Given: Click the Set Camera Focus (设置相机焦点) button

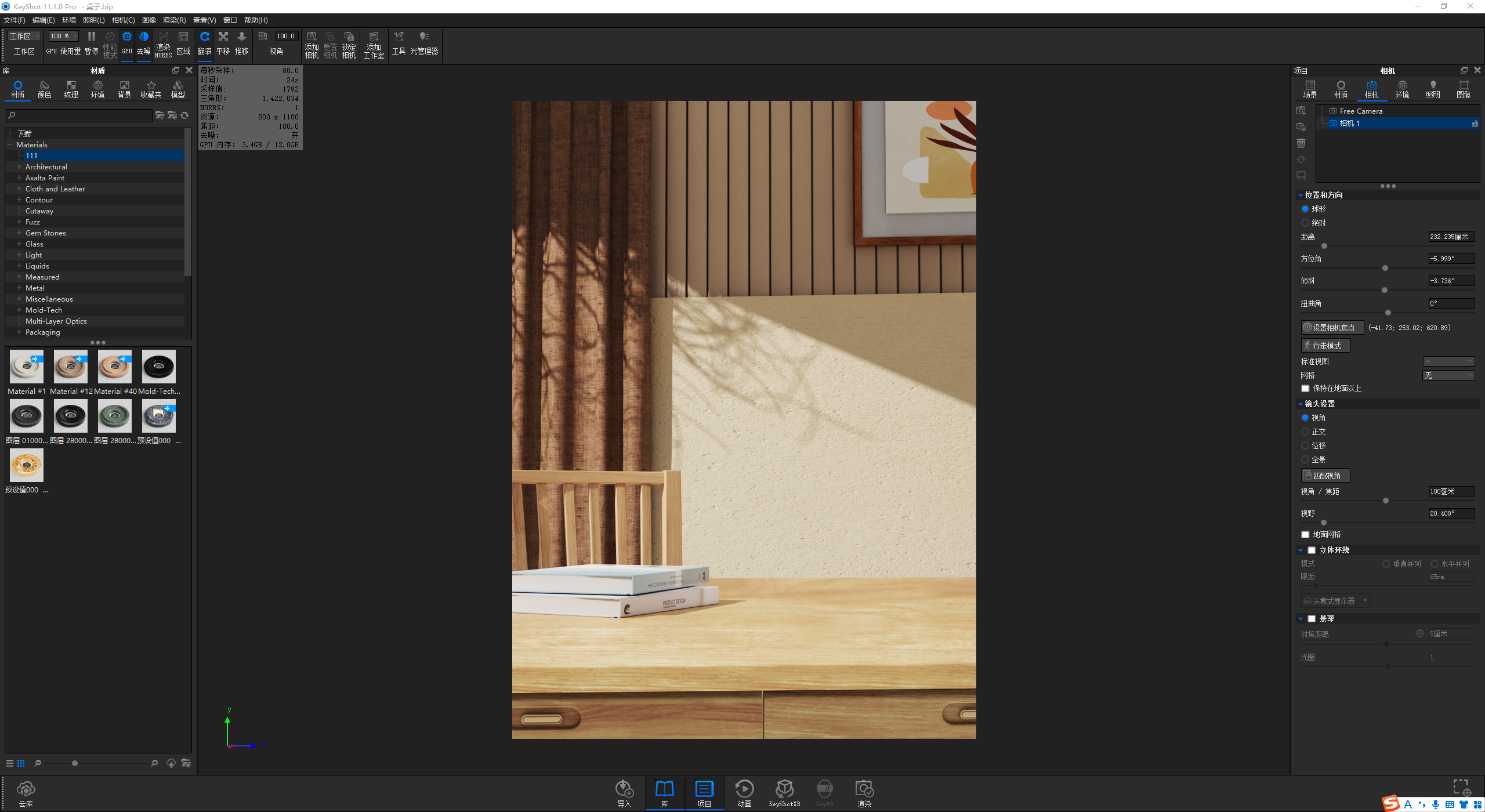Looking at the screenshot, I should [x=1332, y=328].
